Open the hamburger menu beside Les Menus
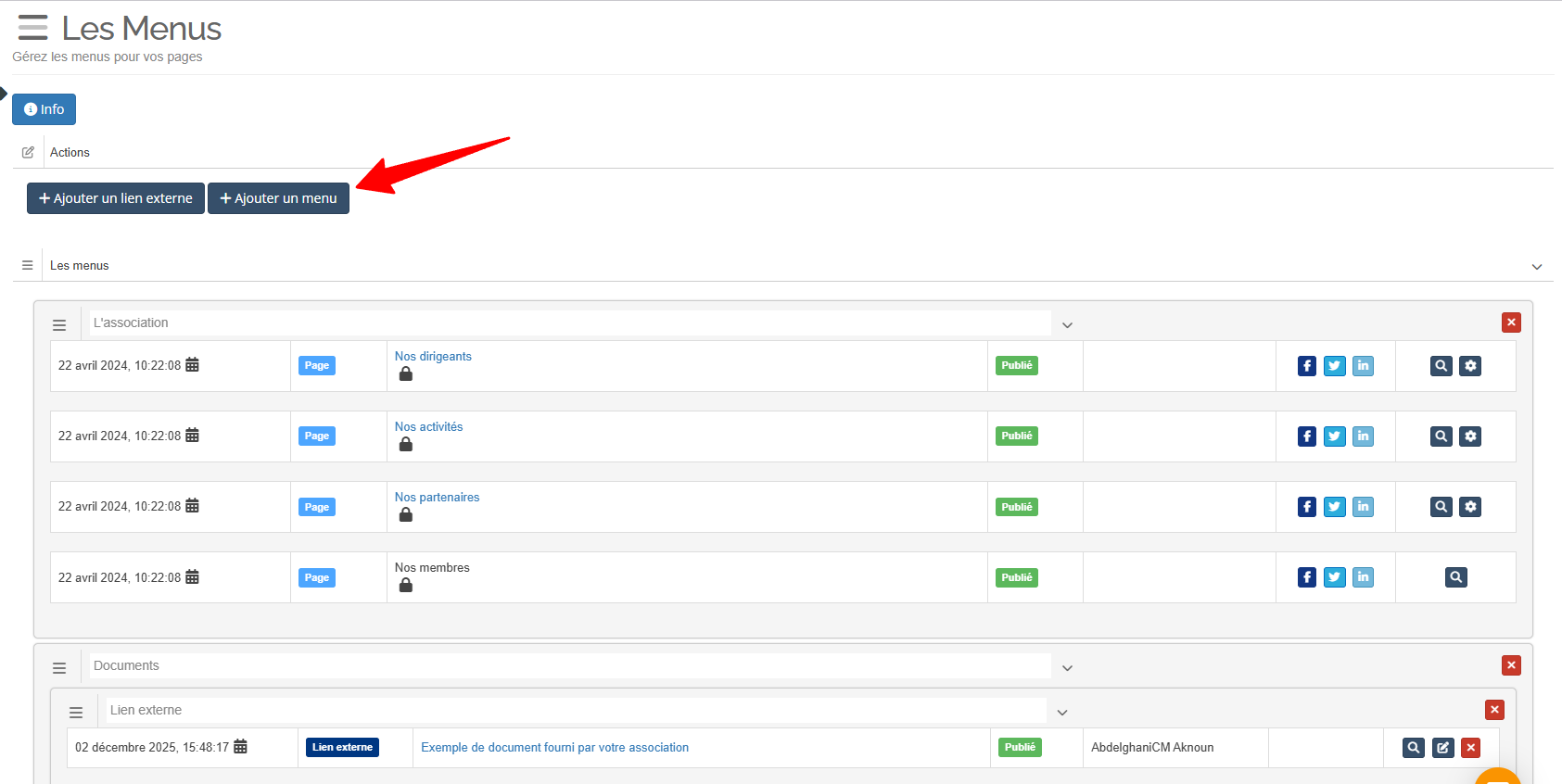 pyautogui.click(x=32, y=28)
